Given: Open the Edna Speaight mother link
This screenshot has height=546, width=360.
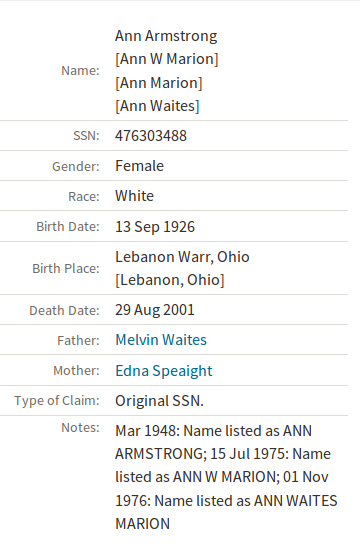Looking at the screenshot, I should pyautogui.click(x=164, y=371).
